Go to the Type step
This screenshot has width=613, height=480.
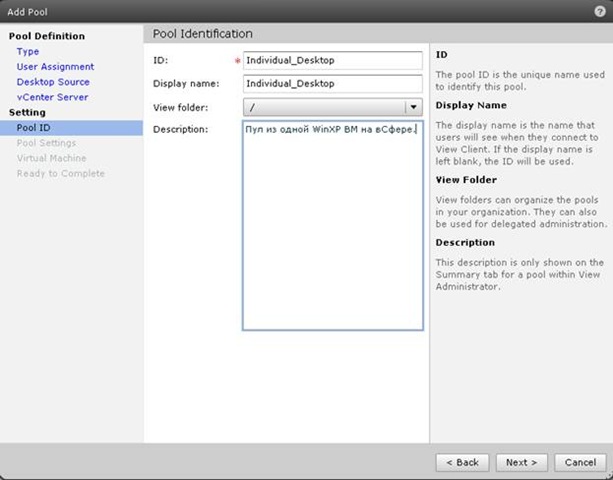point(28,52)
